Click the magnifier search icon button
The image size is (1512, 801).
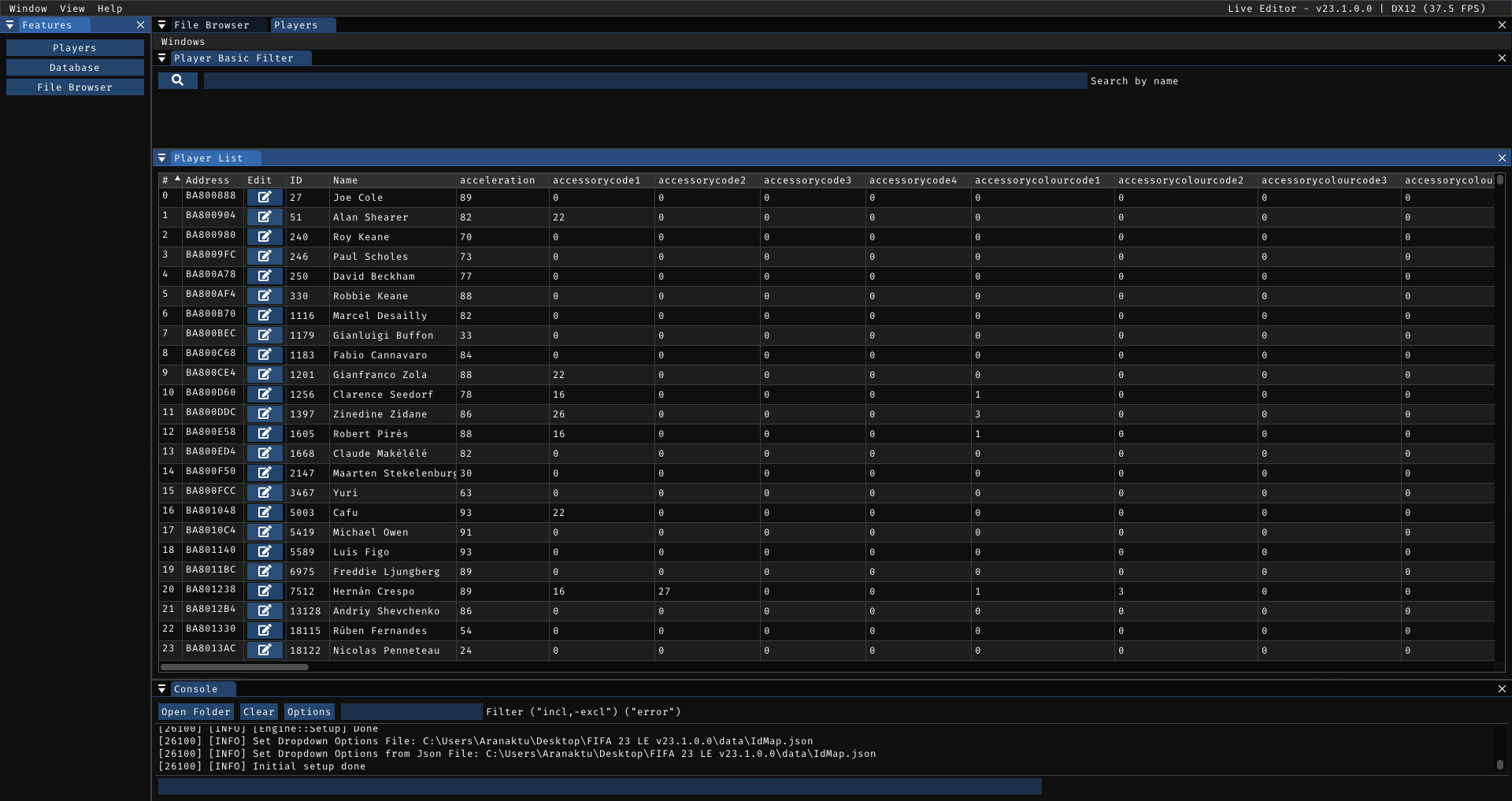[x=177, y=80]
